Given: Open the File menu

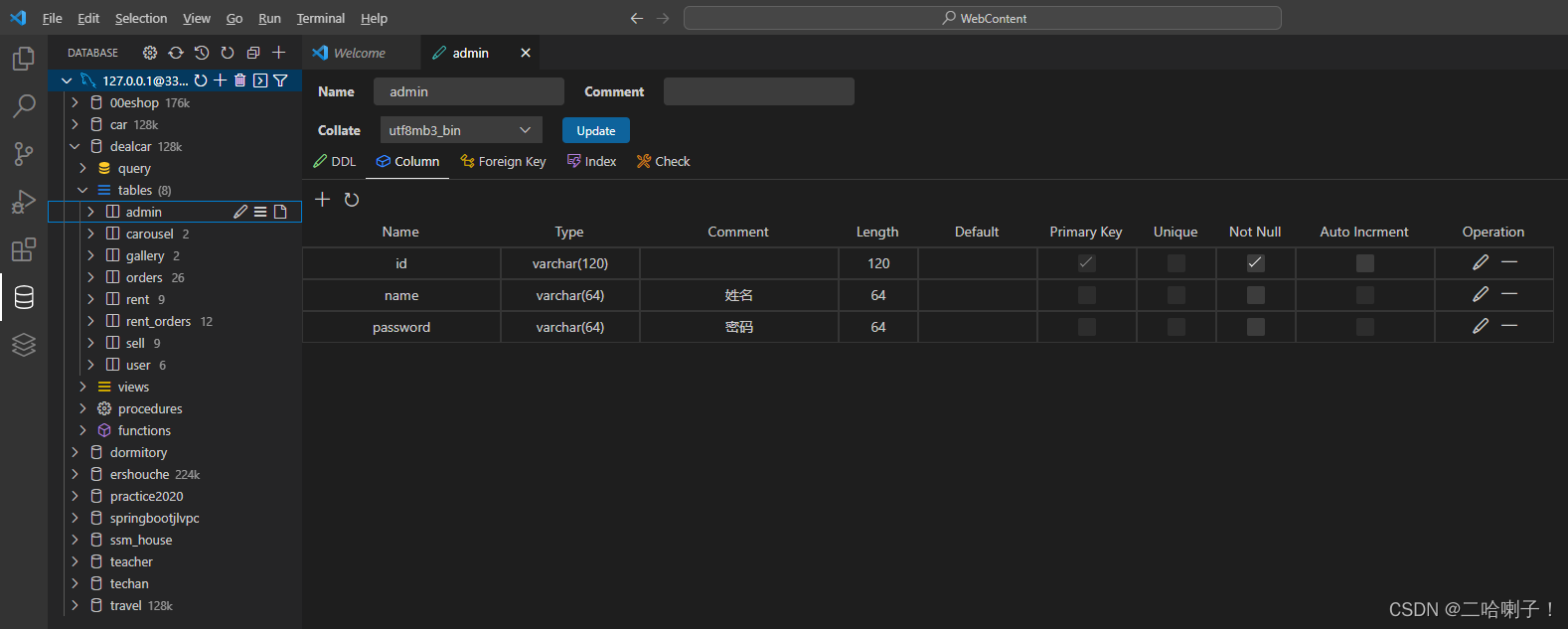Looking at the screenshot, I should click(x=53, y=18).
